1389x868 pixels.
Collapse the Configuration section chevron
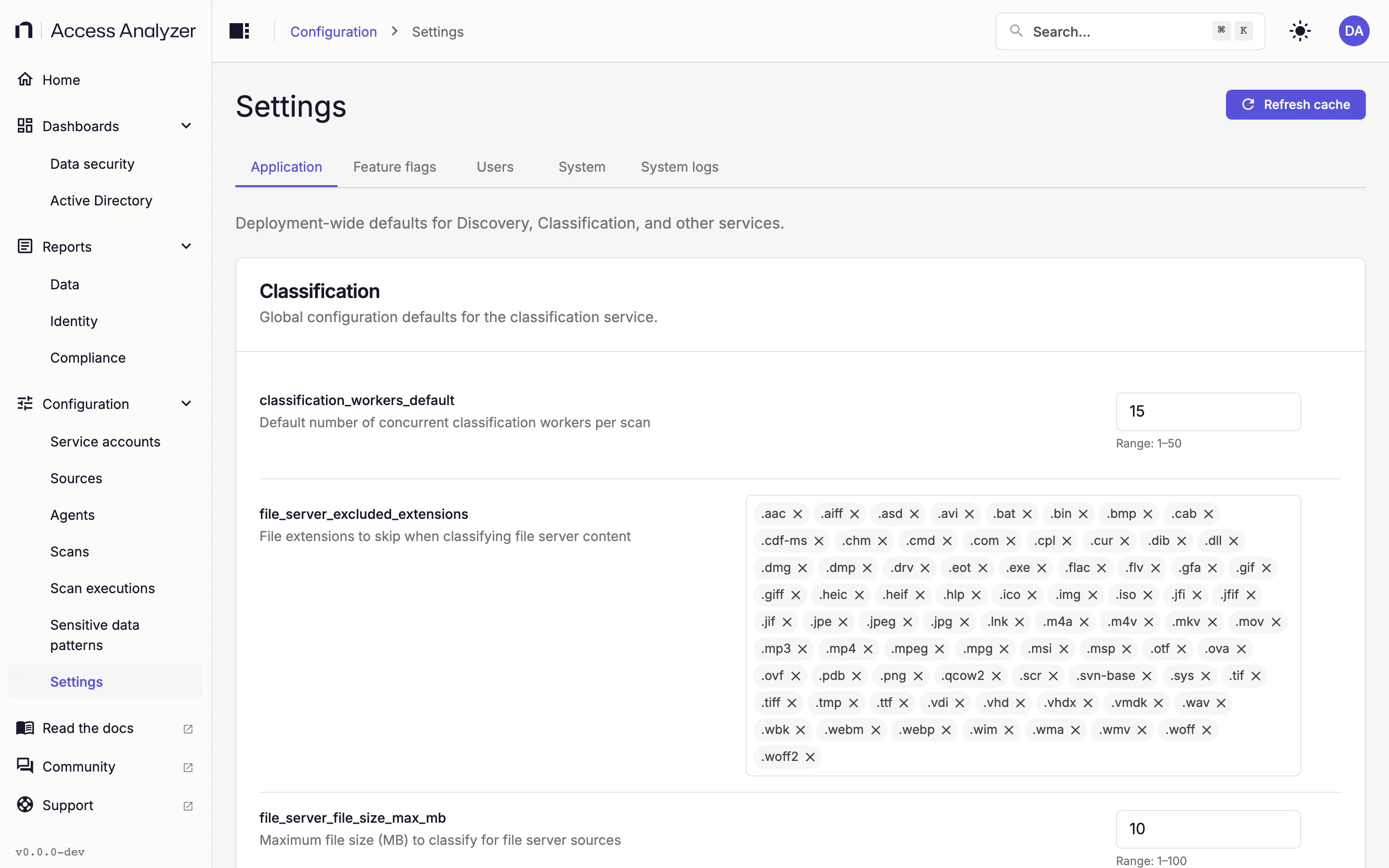click(186, 404)
